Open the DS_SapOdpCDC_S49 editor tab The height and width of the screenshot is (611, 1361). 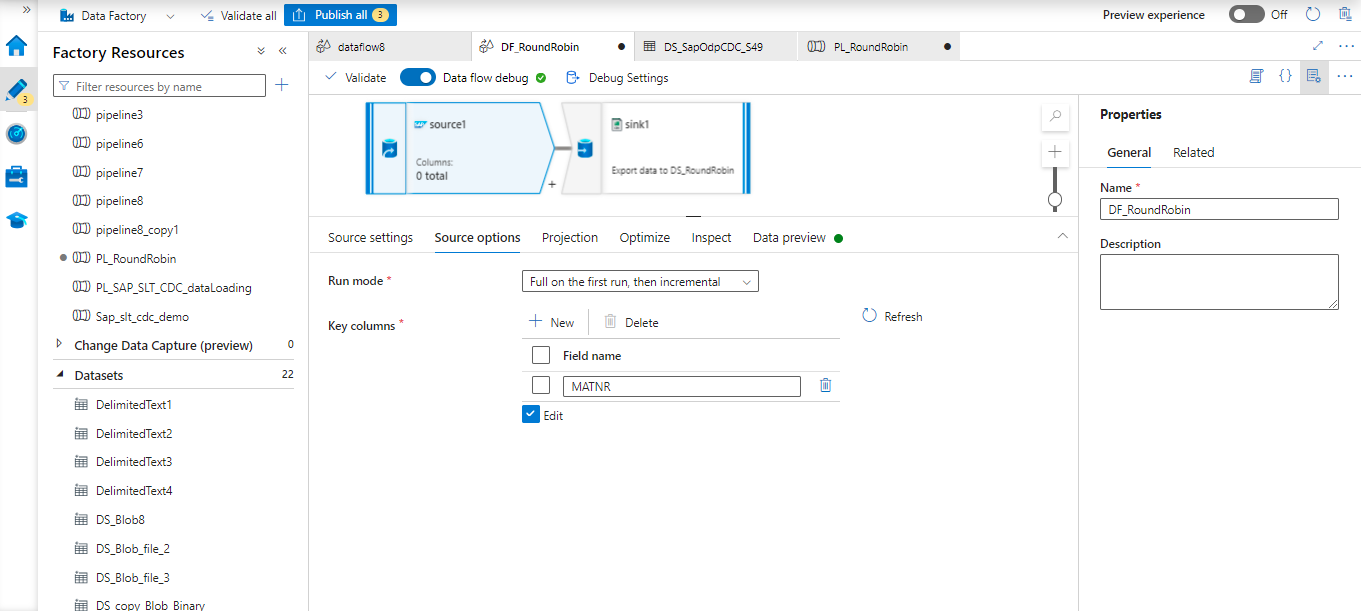[714, 47]
